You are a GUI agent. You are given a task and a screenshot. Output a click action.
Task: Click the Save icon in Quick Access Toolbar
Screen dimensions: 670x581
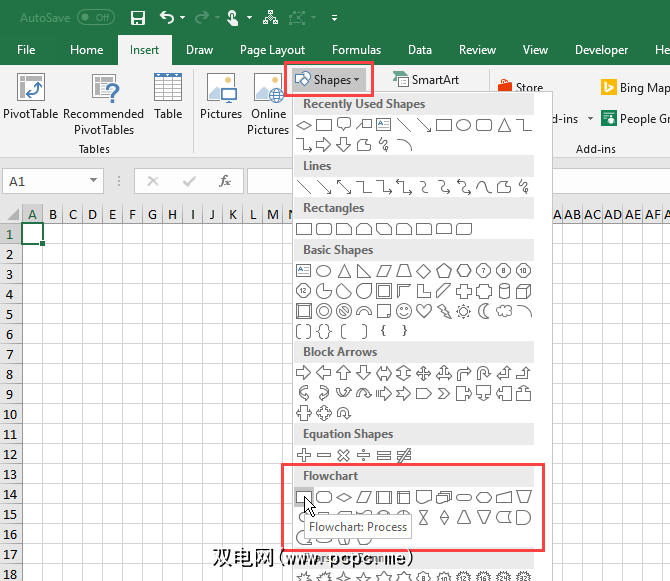[138, 18]
